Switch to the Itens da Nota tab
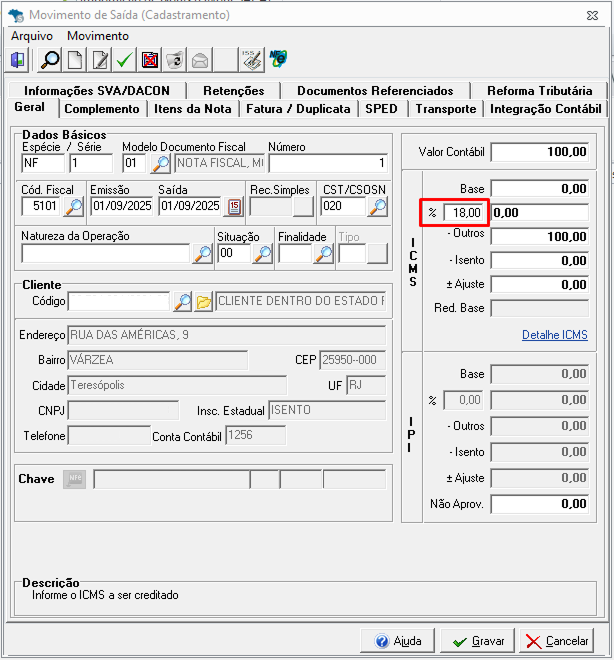 [193, 109]
